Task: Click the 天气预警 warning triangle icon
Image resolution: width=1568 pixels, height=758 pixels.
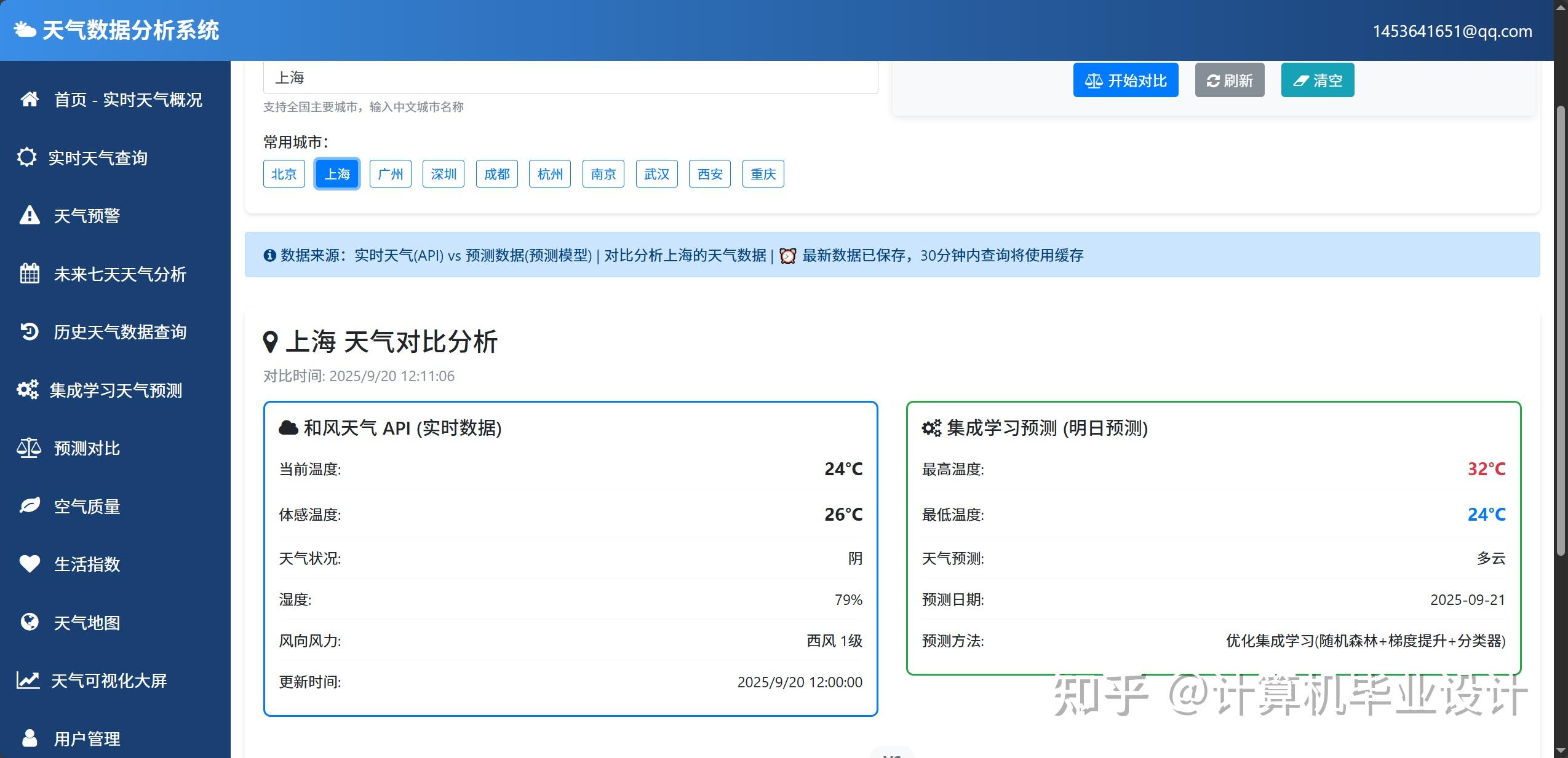Action: tap(28, 215)
